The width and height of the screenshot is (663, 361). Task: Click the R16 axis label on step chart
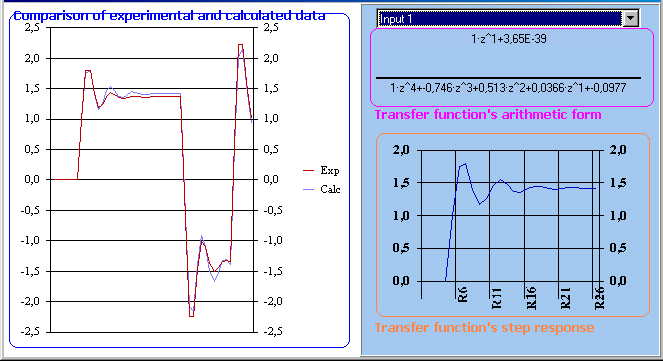pyautogui.click(x=531, y=298)
